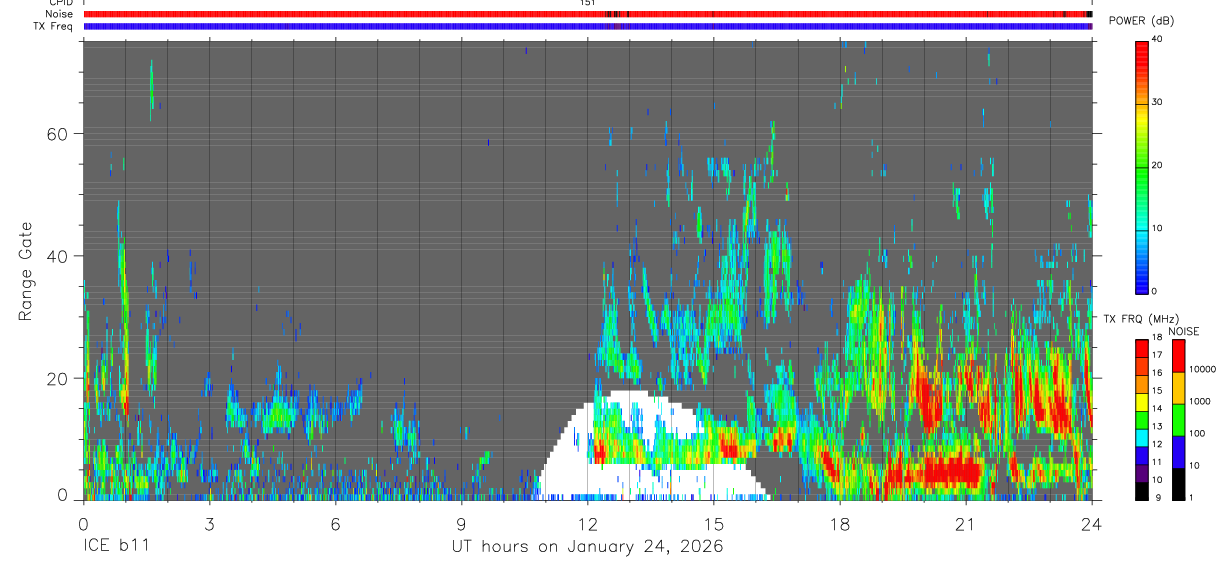Image resolution: width=1228 pixels, height=567 pixels.
Task: Click the 20 tick on the POWER scale
Action: (1157, 165)
